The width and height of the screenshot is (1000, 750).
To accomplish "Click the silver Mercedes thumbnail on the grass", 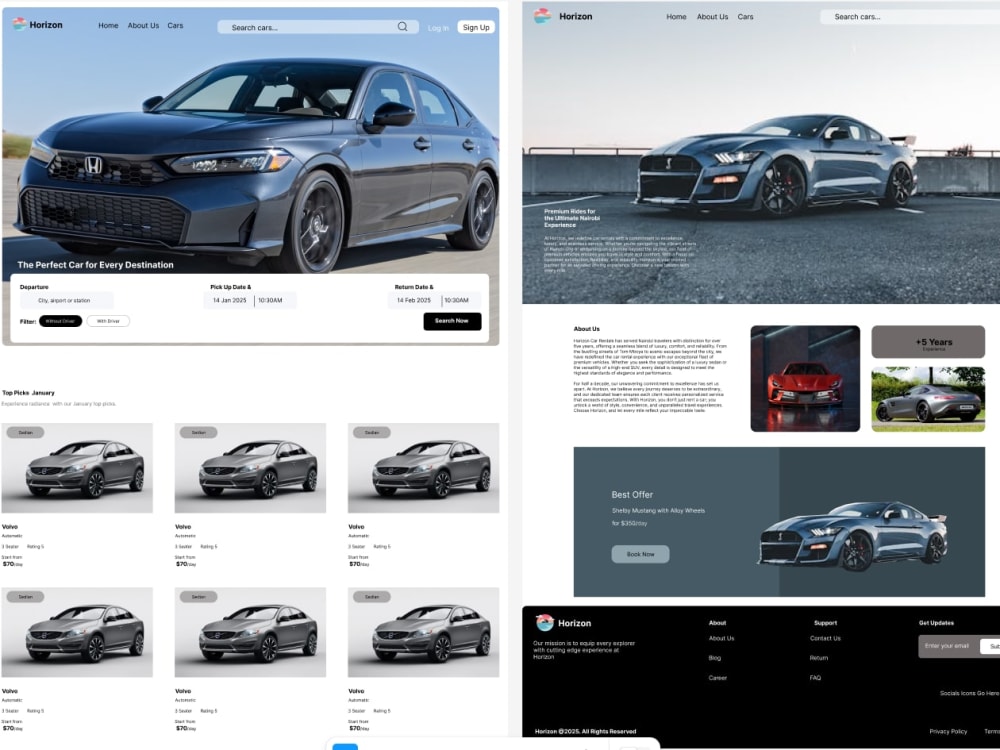I will [928, 399].
